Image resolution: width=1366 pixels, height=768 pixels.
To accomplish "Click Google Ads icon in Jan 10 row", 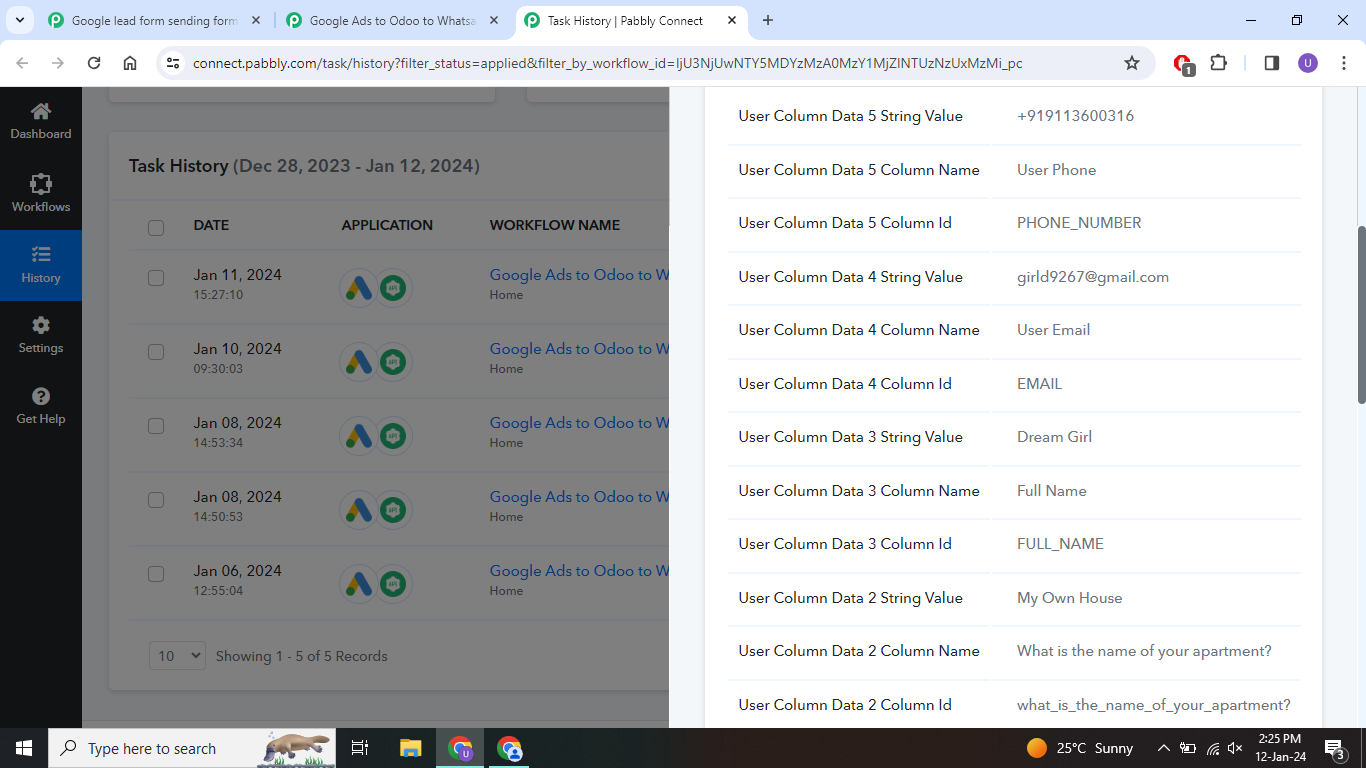I will tap(359, 362).
